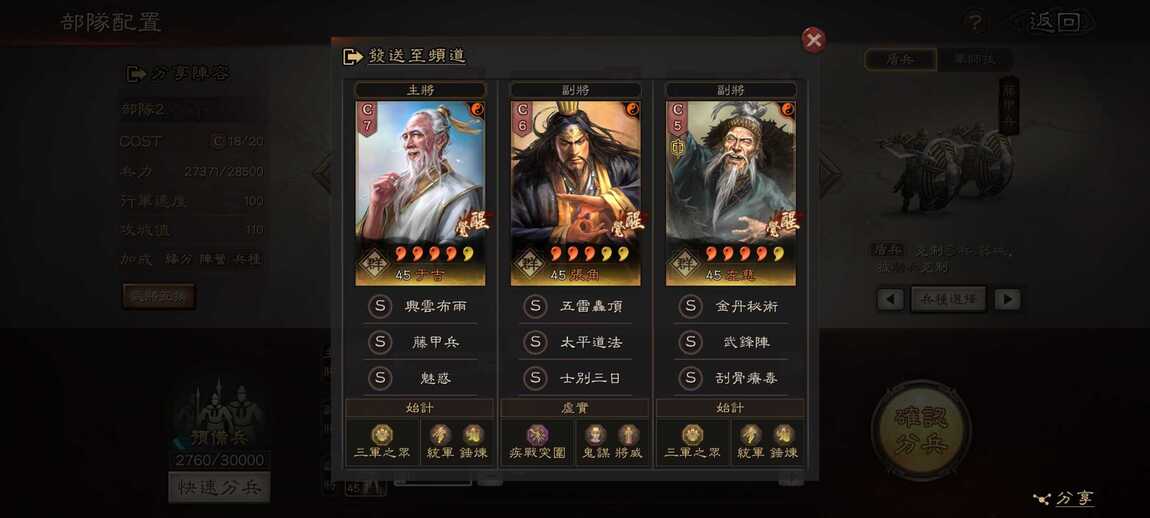Click the 三軍之眾 formation icon under 于吉

coord(381,434)
